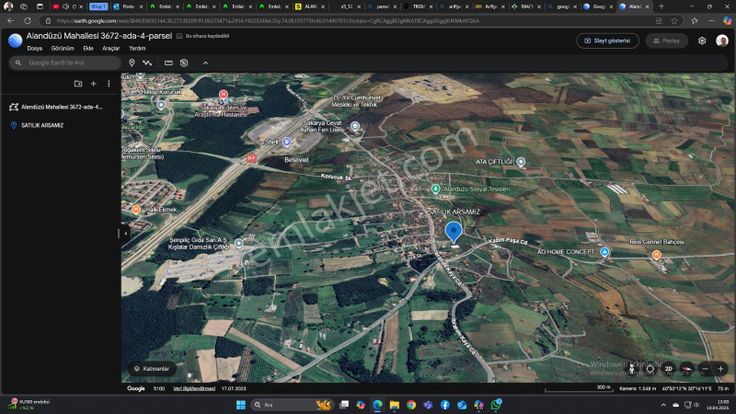736x414 pixels.
Task: Click the saved-to-device status icon
Action: point(179,36)
